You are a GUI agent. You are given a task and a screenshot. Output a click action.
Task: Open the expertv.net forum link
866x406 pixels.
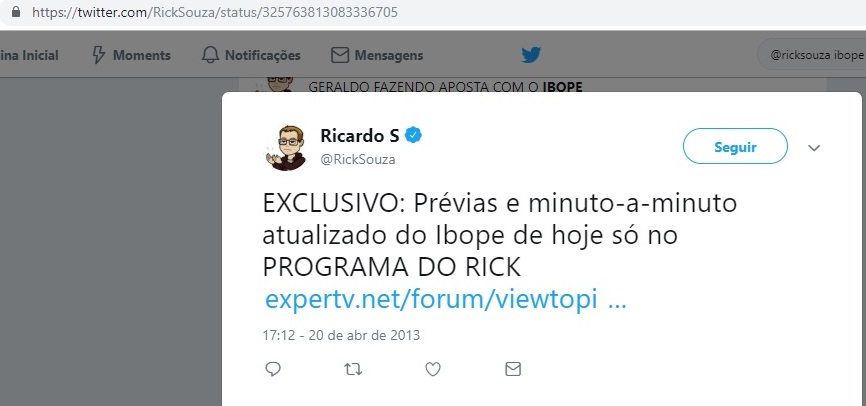(x=445, y=300)
